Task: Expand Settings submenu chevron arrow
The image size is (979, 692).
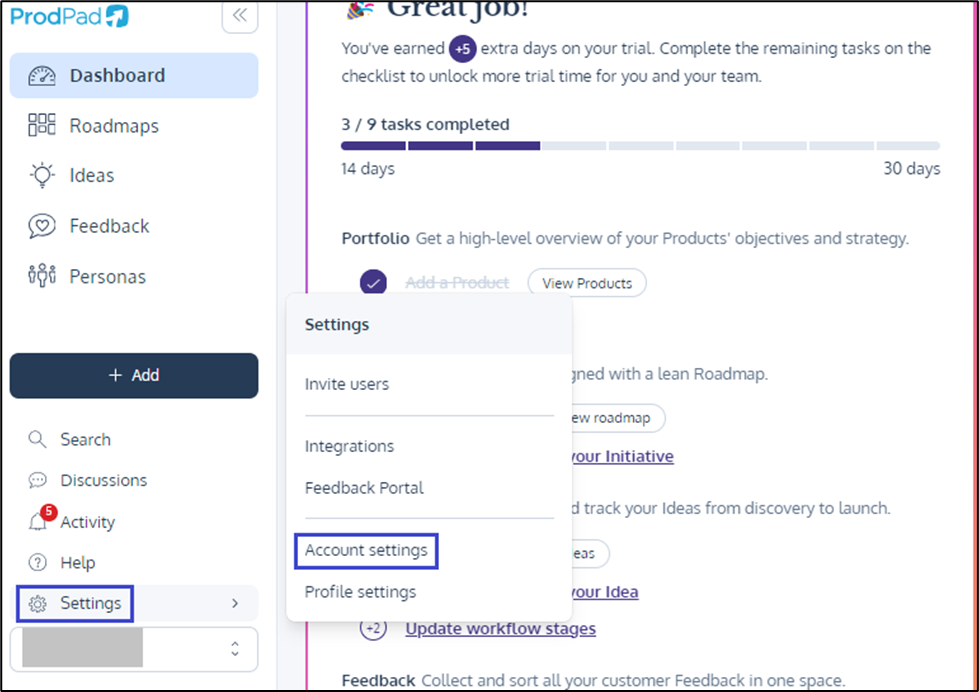Action: (235, 603)
